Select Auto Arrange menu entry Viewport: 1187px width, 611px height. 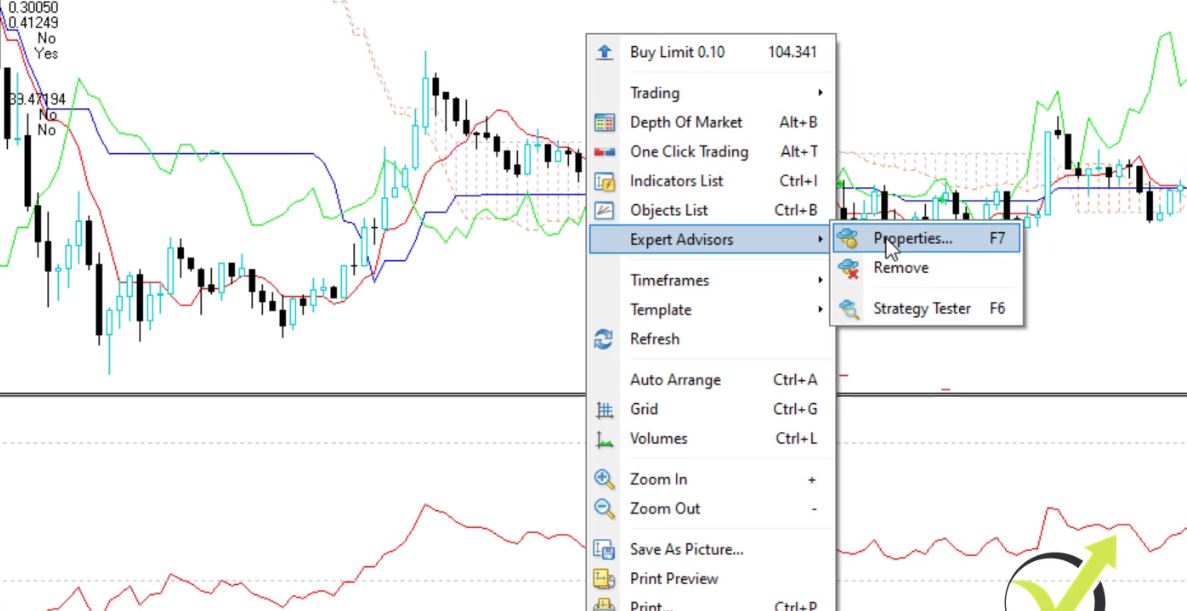pos(675,380)
